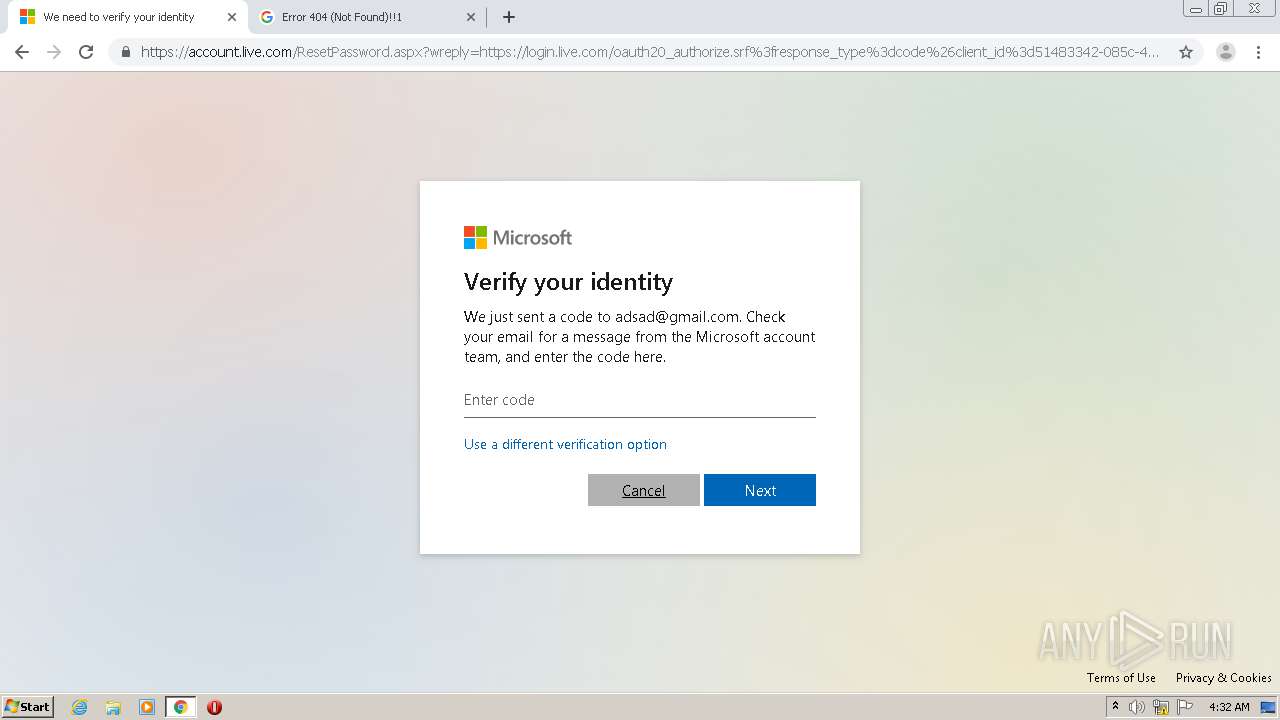Click the Show desktop icon beside the clock
Viewport: 1280px width, 720px height.
click(1268, 707)
